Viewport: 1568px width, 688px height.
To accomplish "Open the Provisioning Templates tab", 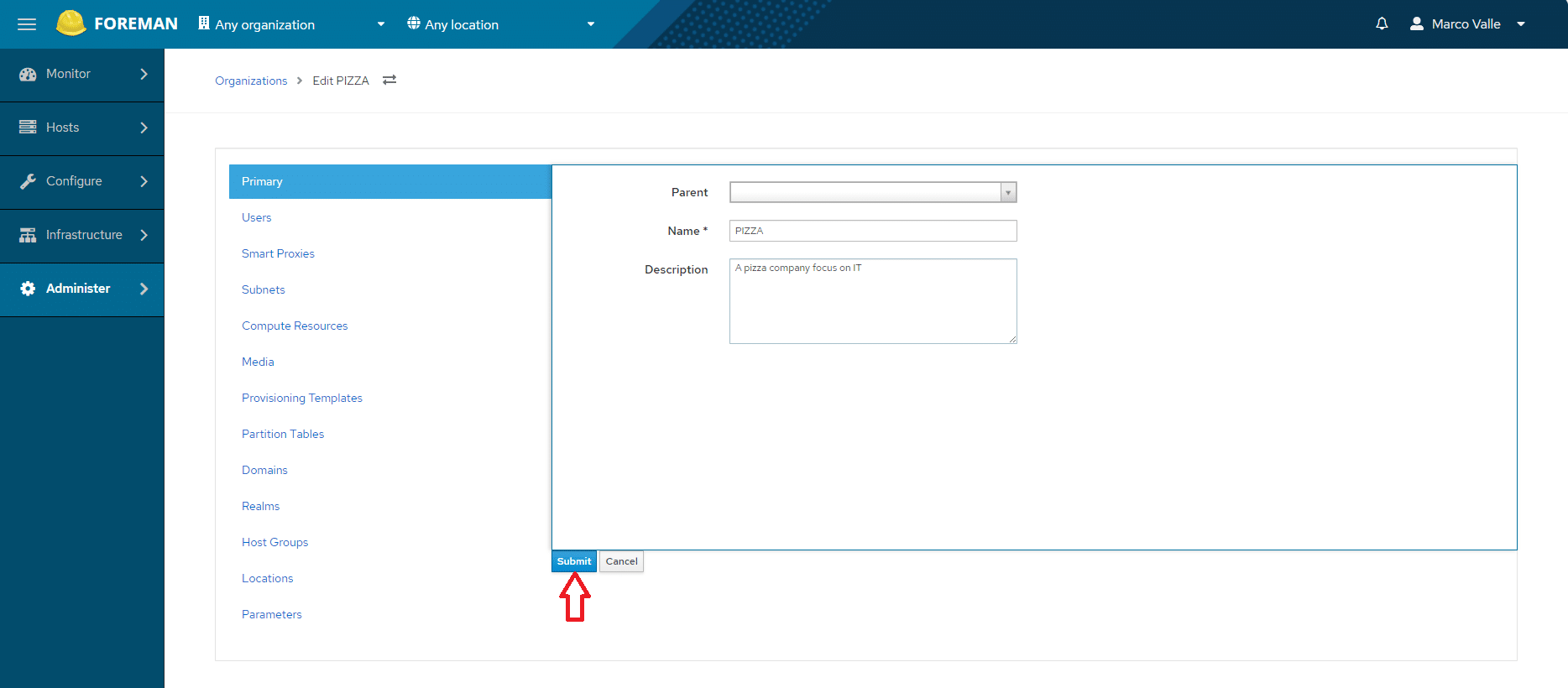I will [x=302, y=398].
